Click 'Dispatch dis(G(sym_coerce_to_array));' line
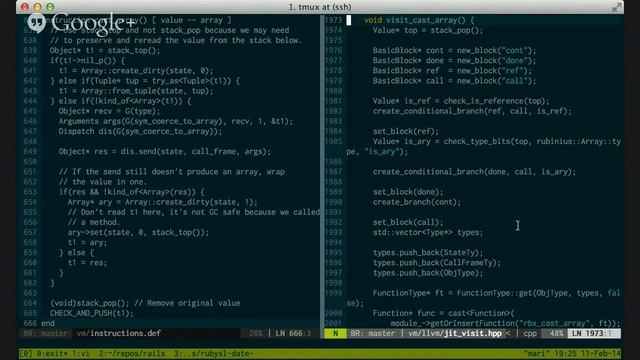The height and width of the screenshot is (360, 640). pos(140,131)
